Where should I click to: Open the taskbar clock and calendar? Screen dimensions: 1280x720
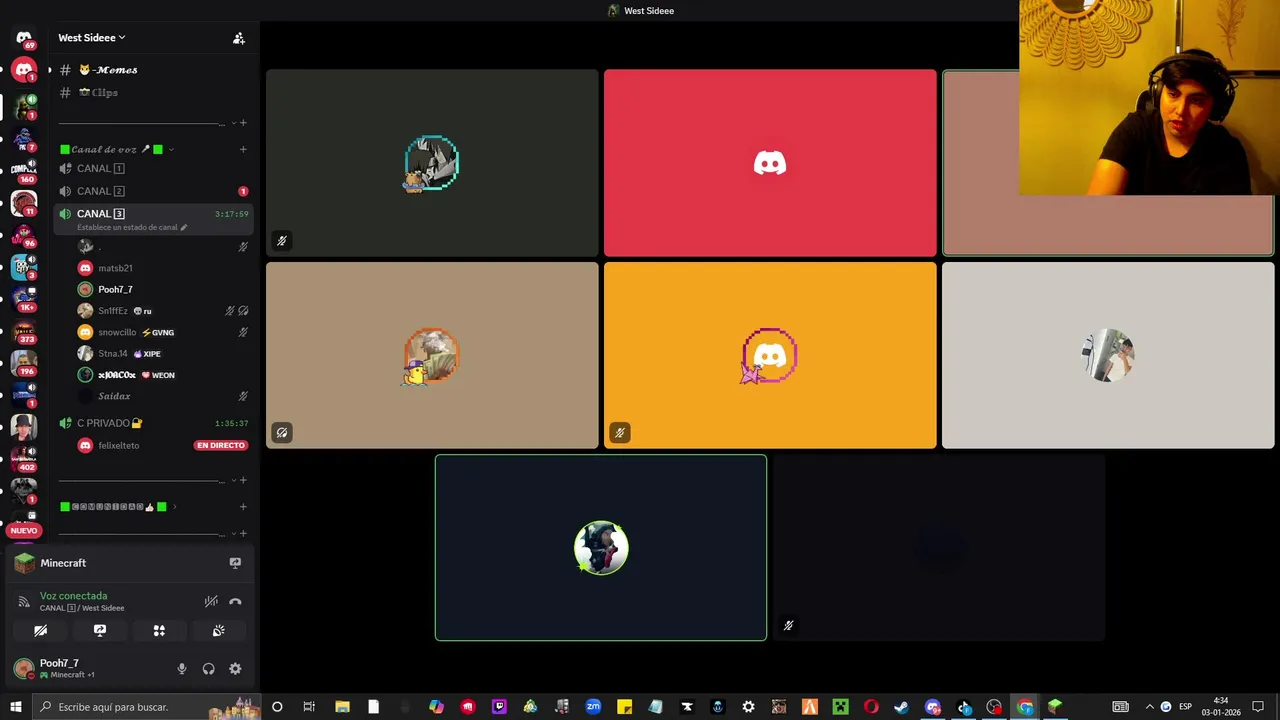(x=1221, y=707)
